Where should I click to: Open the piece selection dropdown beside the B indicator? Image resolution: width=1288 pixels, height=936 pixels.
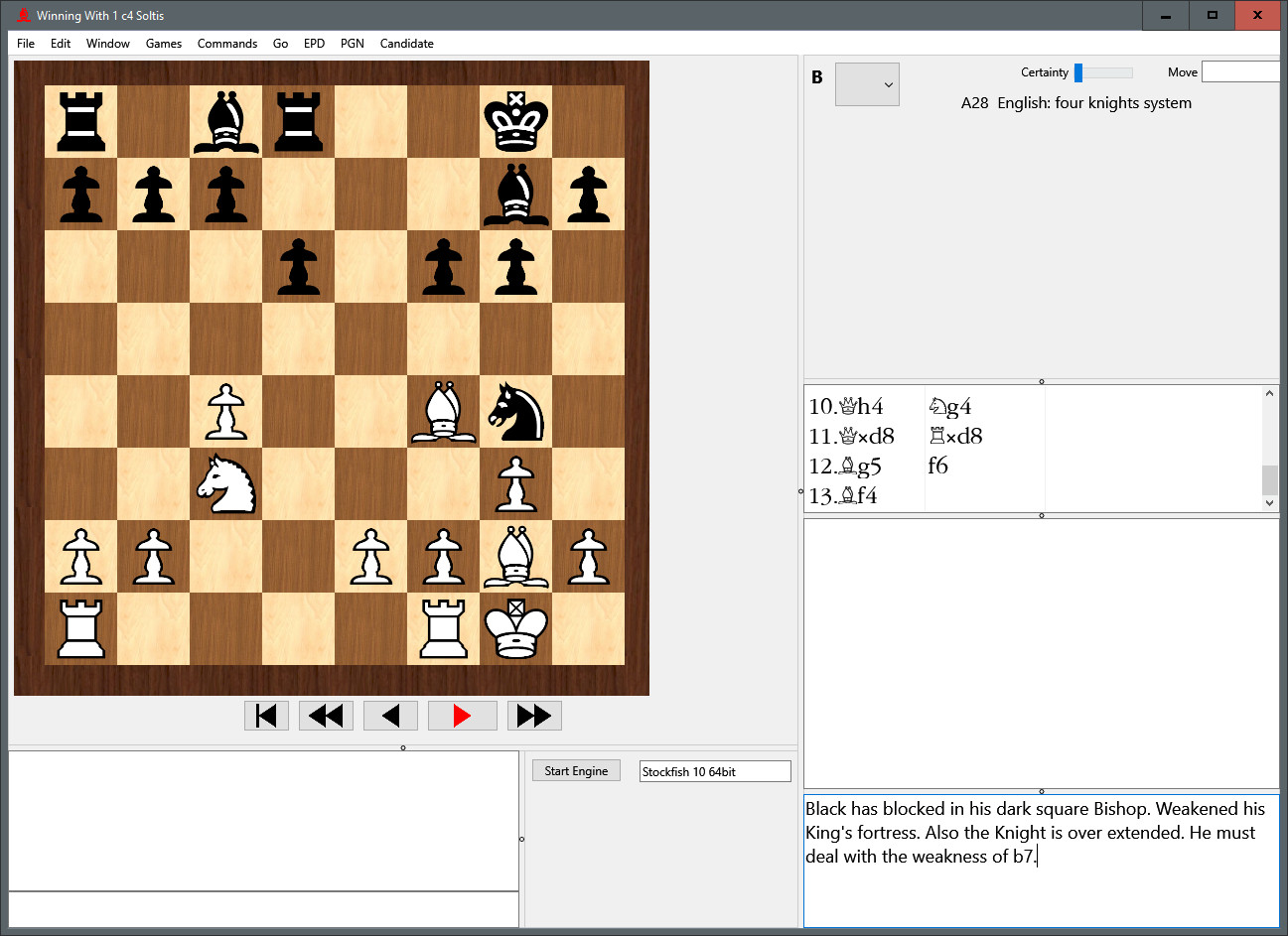[x=867, y=84]
